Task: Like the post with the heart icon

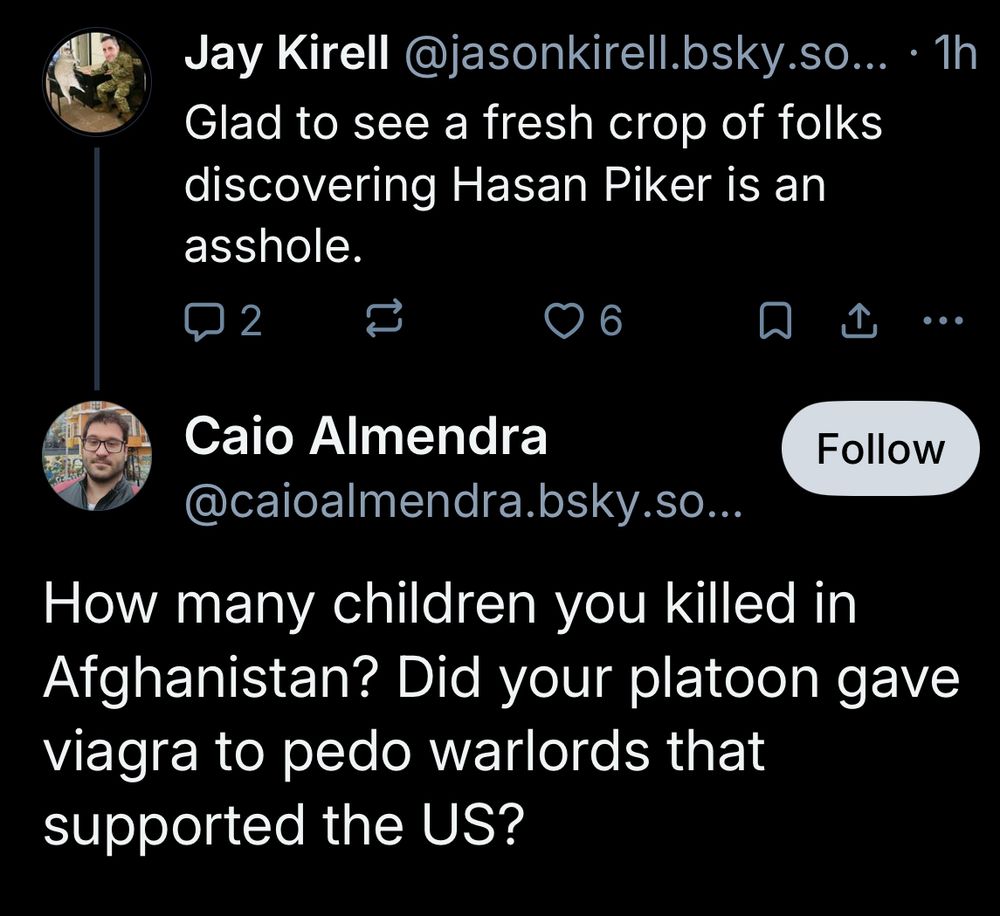Action: click(x=562, y=321)
